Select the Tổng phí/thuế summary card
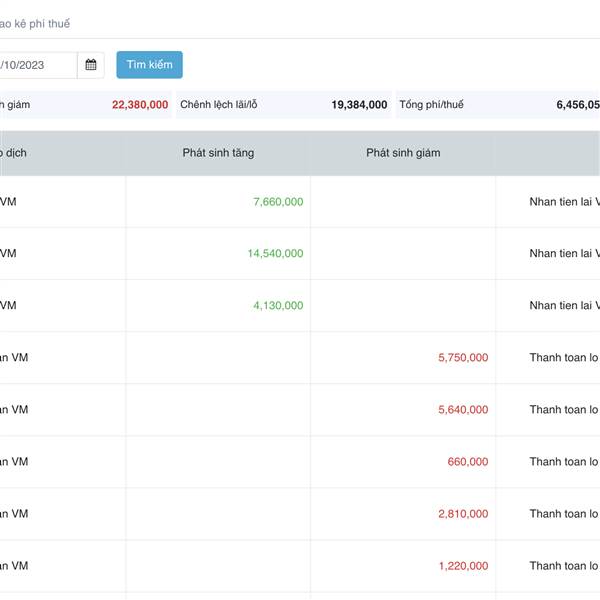 (x=497, y=104)
